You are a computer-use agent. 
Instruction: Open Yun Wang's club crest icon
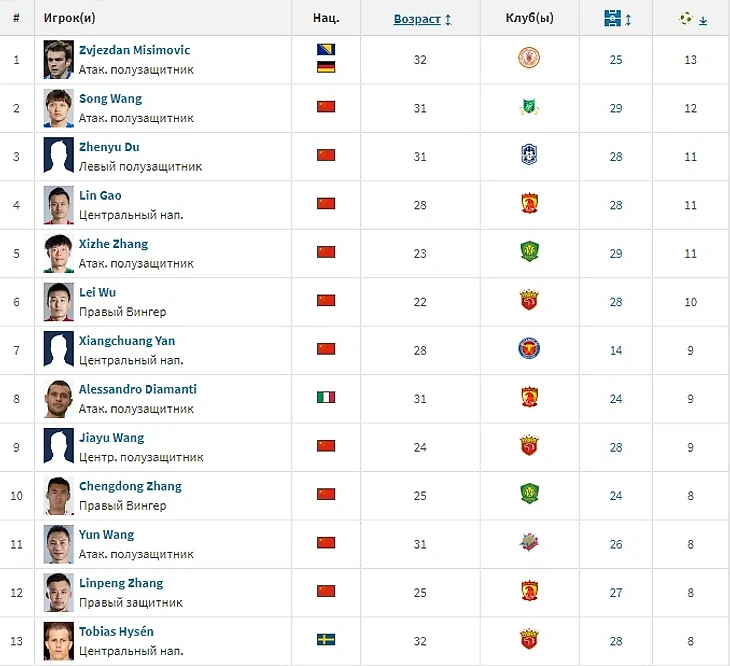pyautogui.click(x=529, y=543)
